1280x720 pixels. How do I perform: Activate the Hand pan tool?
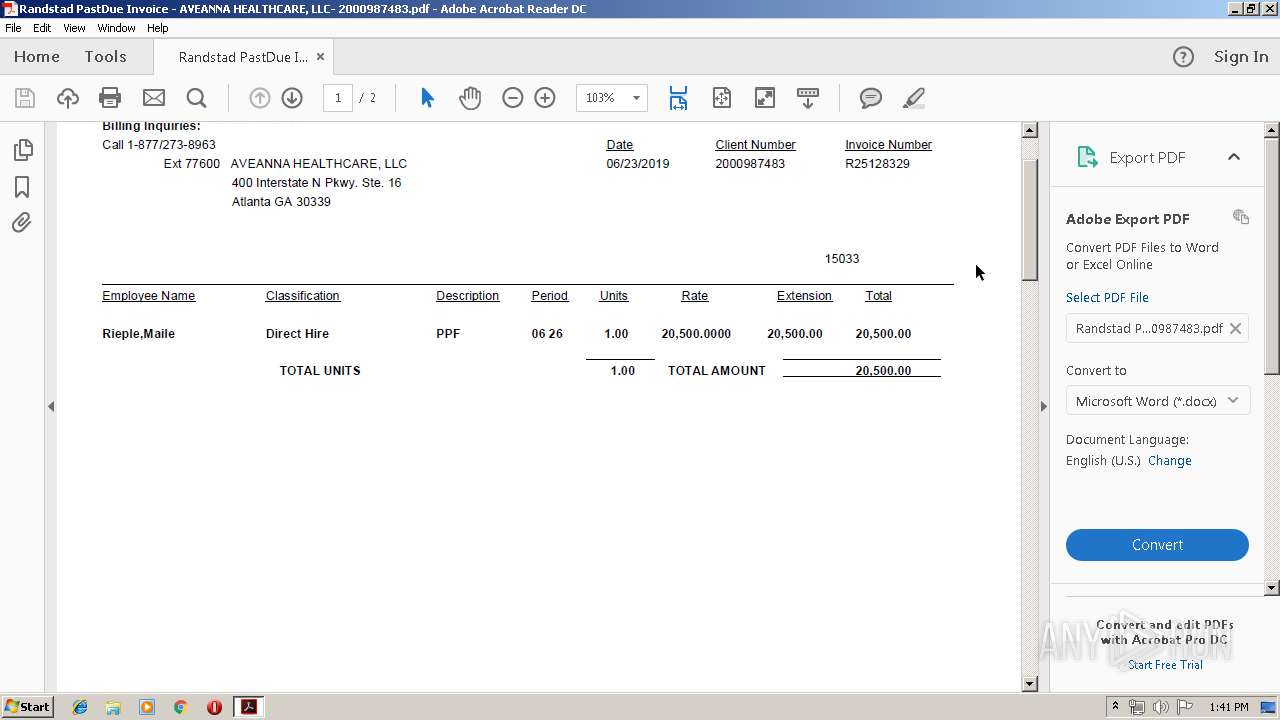click(470, 98)
